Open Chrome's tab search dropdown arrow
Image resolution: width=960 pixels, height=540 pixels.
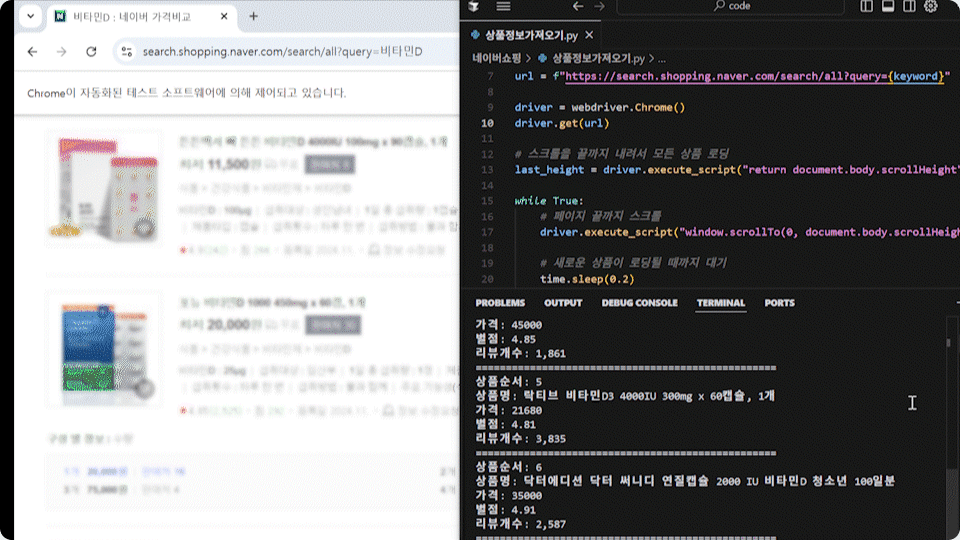[x=31, y=17]
